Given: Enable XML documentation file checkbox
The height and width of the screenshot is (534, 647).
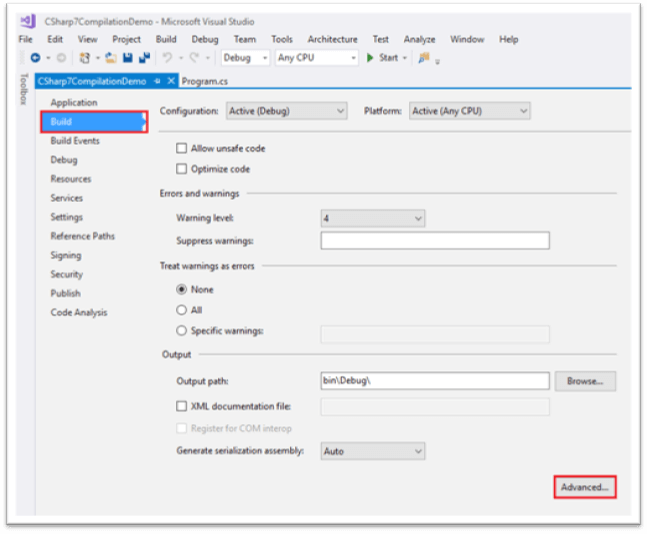Looking at the screenshot, I should pos(182,406).
